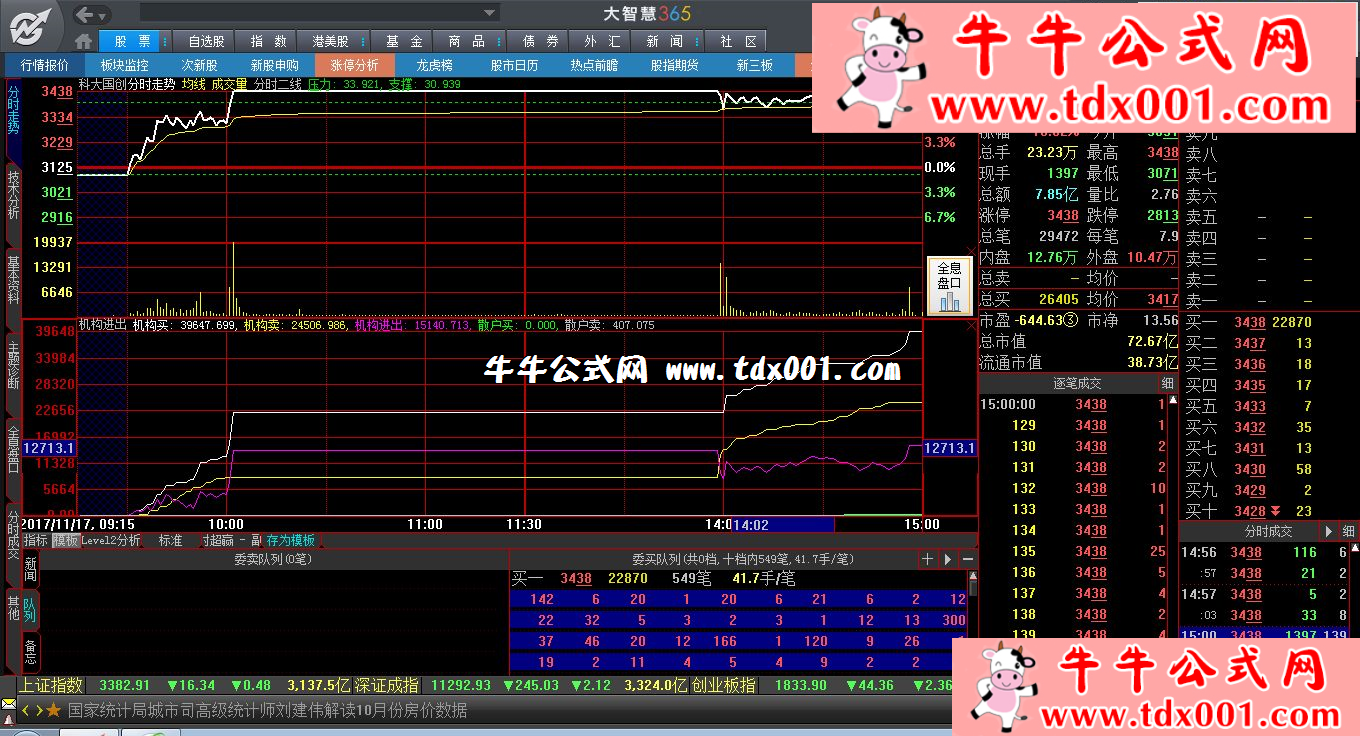This screenshot has height=736, width=1360.
Task: Open the 商品 tab
Action: (x=467, y=41)
